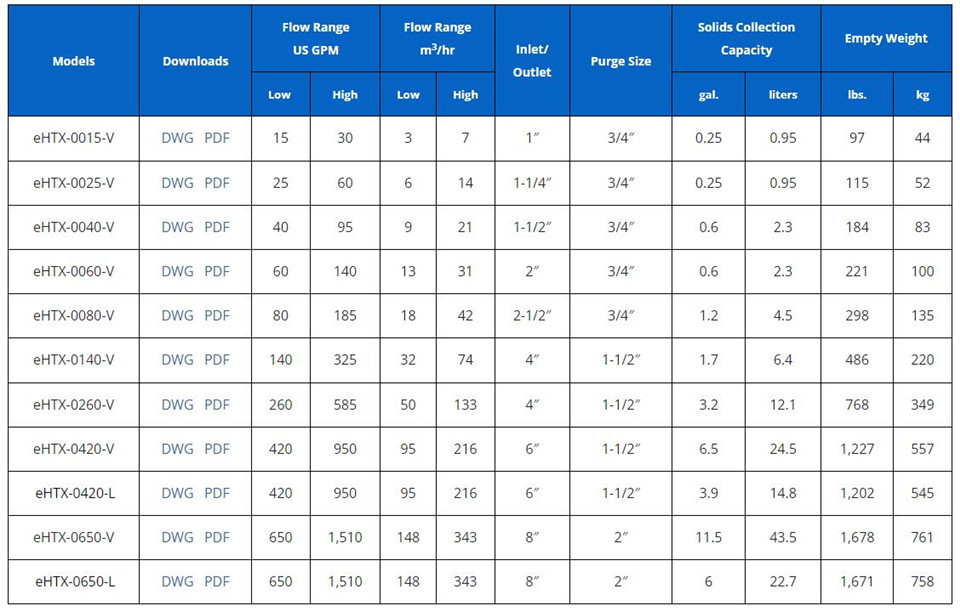Download the DWG file for eHTX-0025-V
The height and width of the screenshot is (611, 960).
pos(178,183)
